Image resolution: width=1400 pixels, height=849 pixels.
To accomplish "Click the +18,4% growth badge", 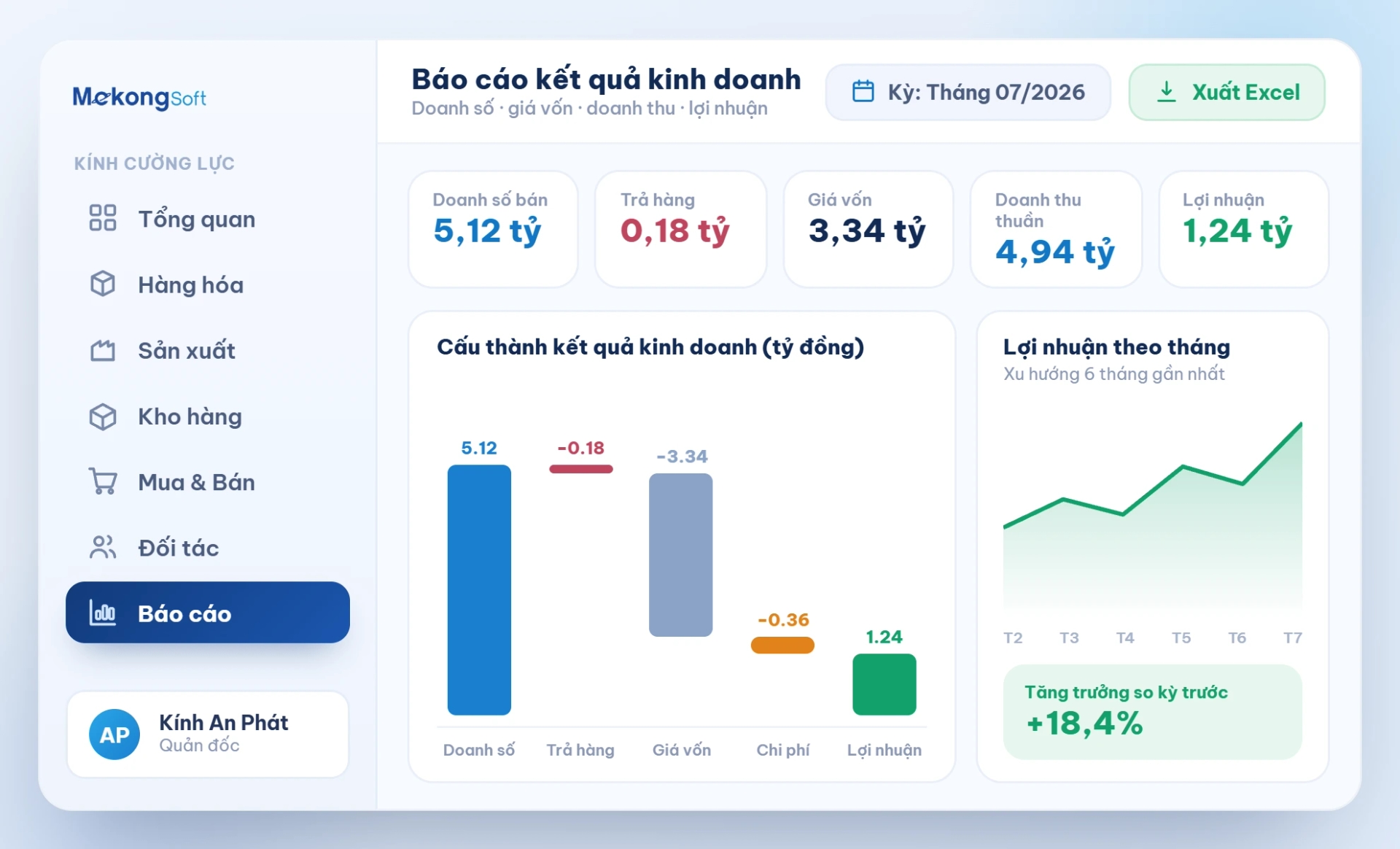I will (1152, 712).
